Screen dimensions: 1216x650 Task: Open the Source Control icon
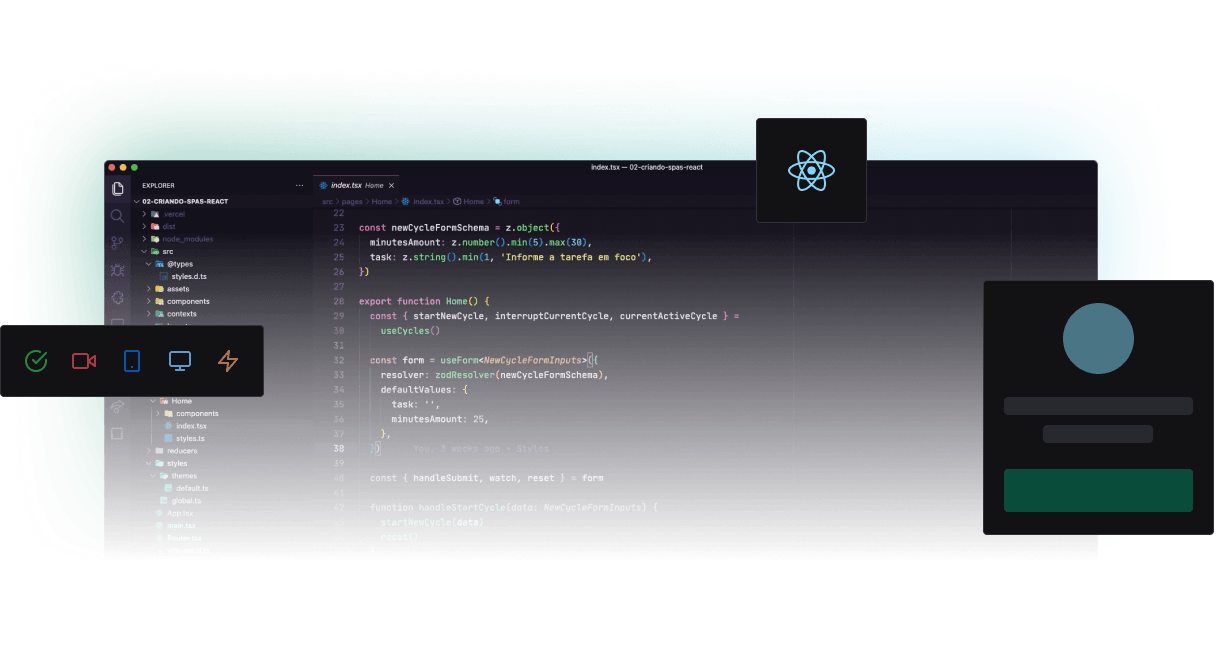(117, 243)
